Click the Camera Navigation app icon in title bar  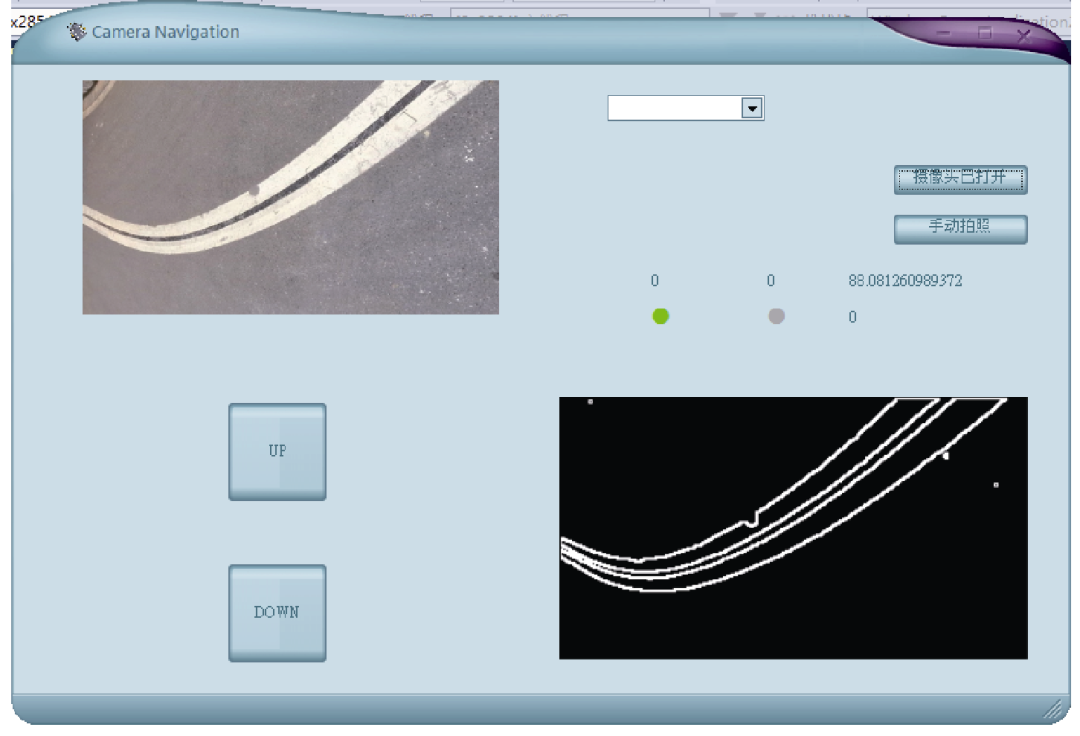(x=76, y=32)
